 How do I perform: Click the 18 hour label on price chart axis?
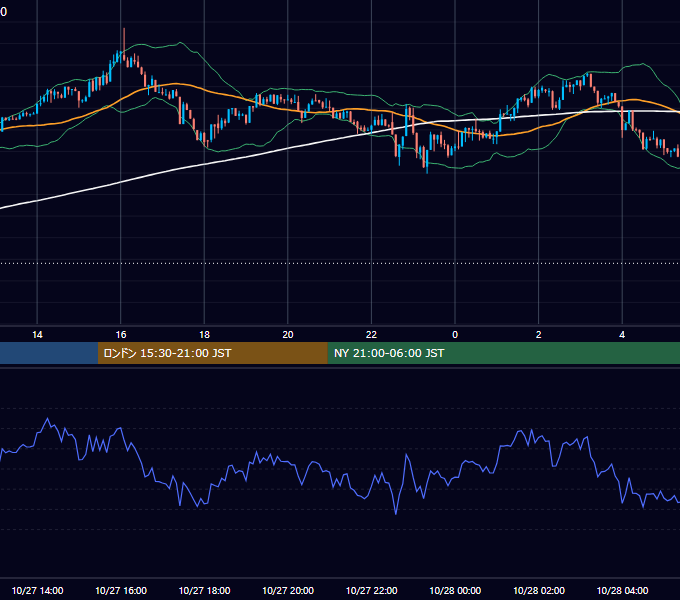tap(204, 335)
